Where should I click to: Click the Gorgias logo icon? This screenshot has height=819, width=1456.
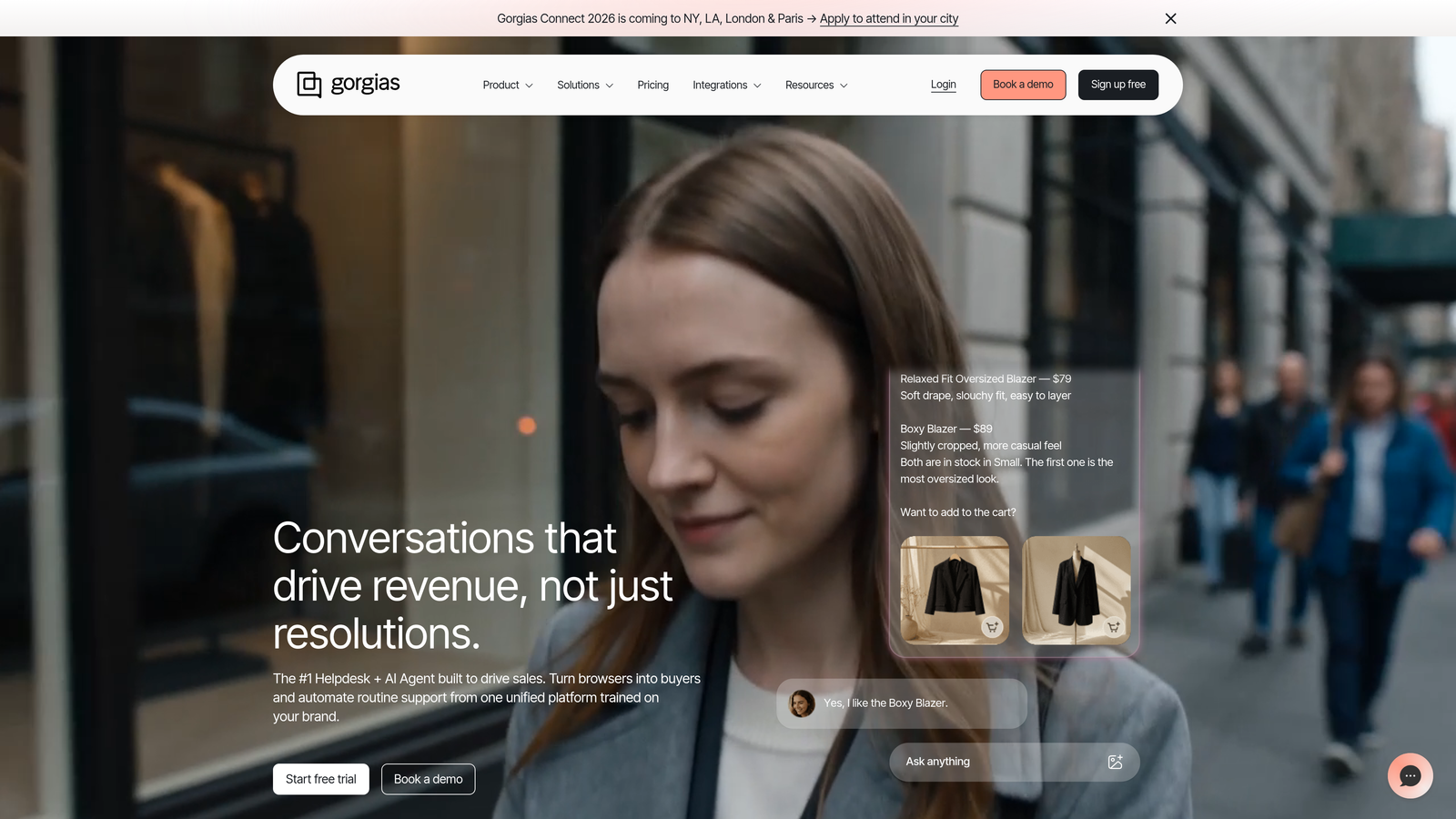309,85
